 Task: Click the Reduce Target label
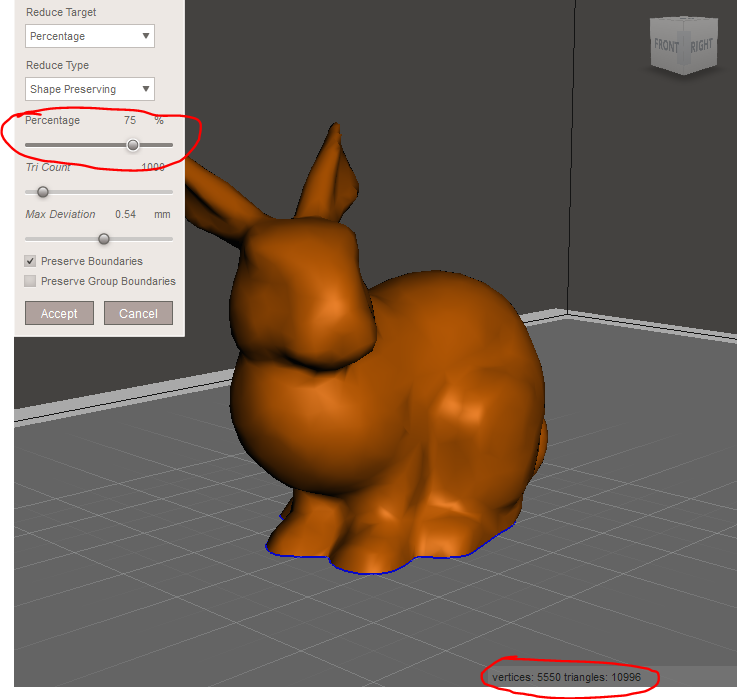(61, 12)
